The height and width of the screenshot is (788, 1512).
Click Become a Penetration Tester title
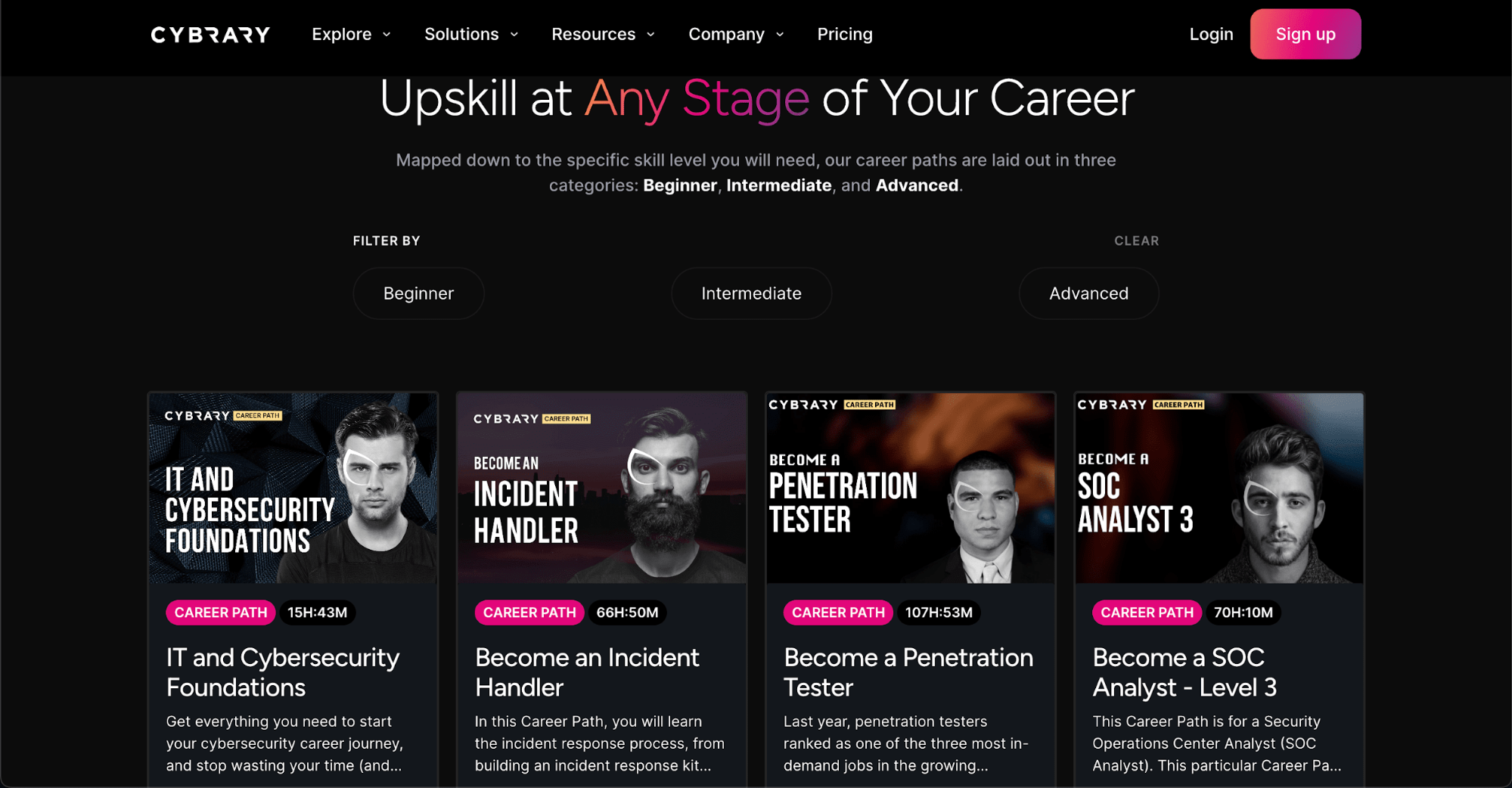coord(908,672)
